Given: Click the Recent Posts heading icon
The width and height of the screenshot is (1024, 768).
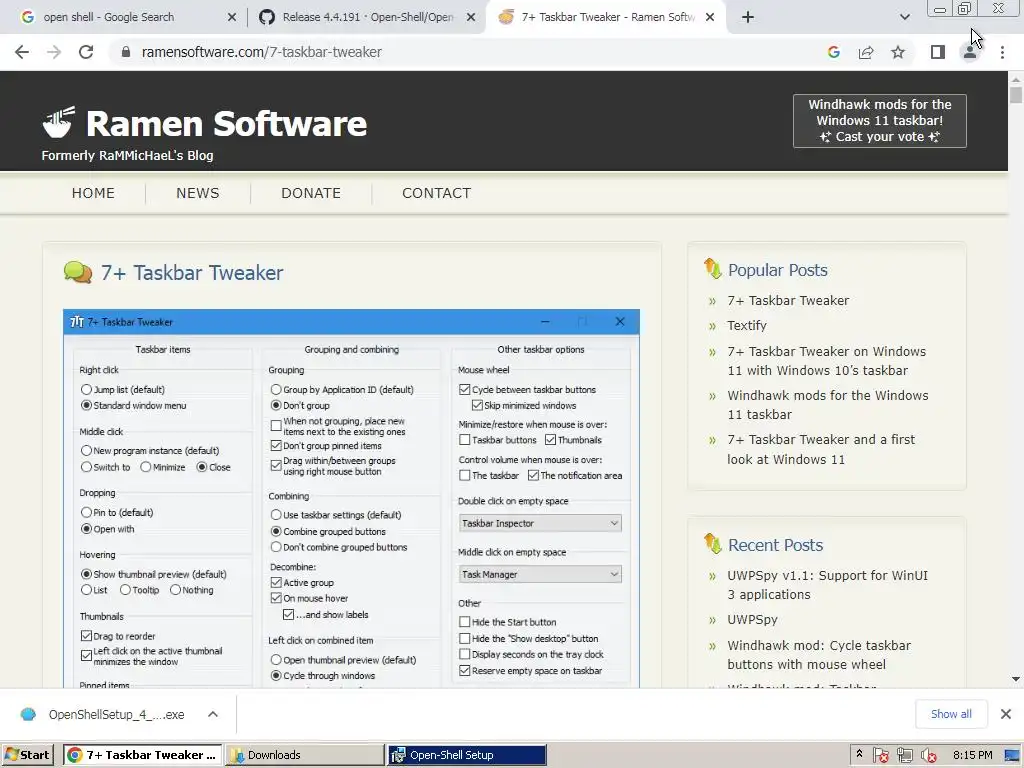Looking at the screenshot, I should click(x=712, y=543).
